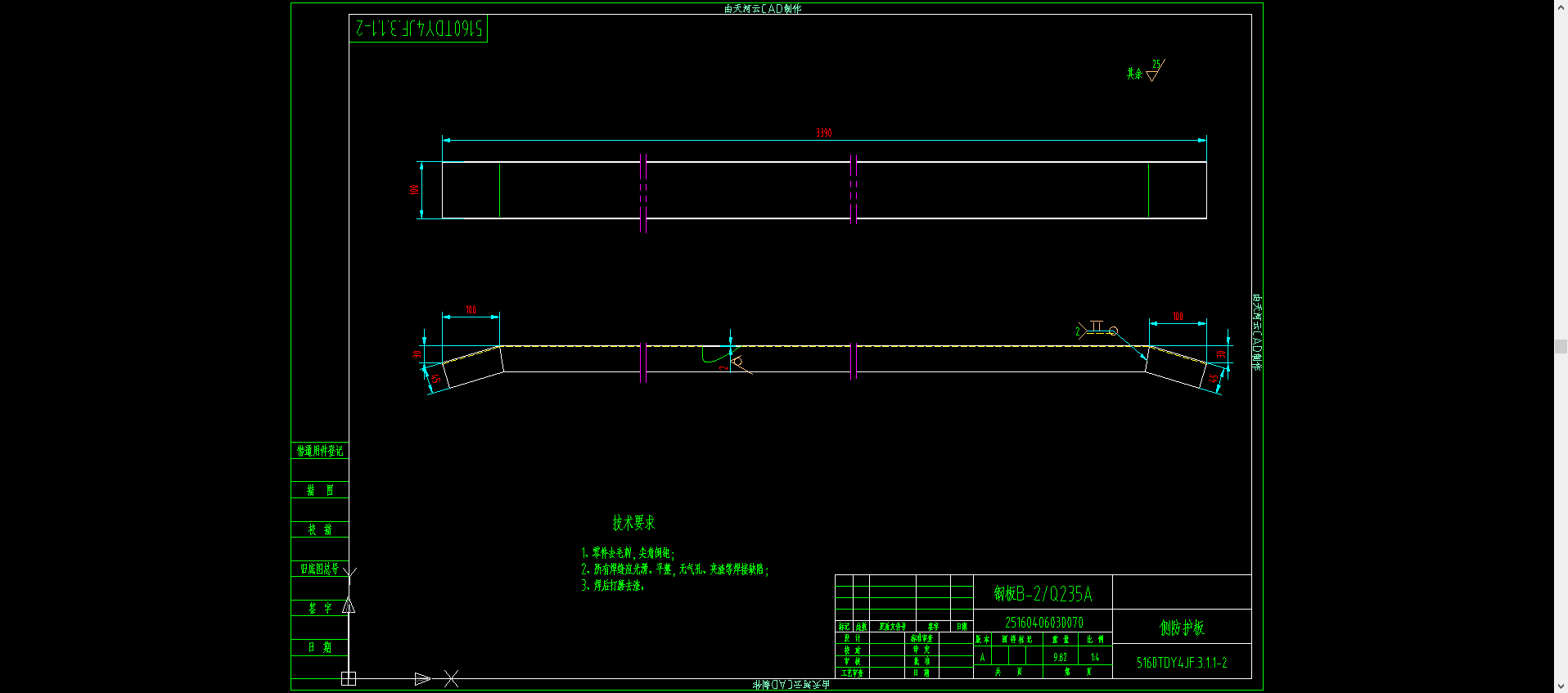Click the scrollbar down arrow
Image resolution: width=1568 pixels, height=693 pixels.
(x=1561, y=686)
